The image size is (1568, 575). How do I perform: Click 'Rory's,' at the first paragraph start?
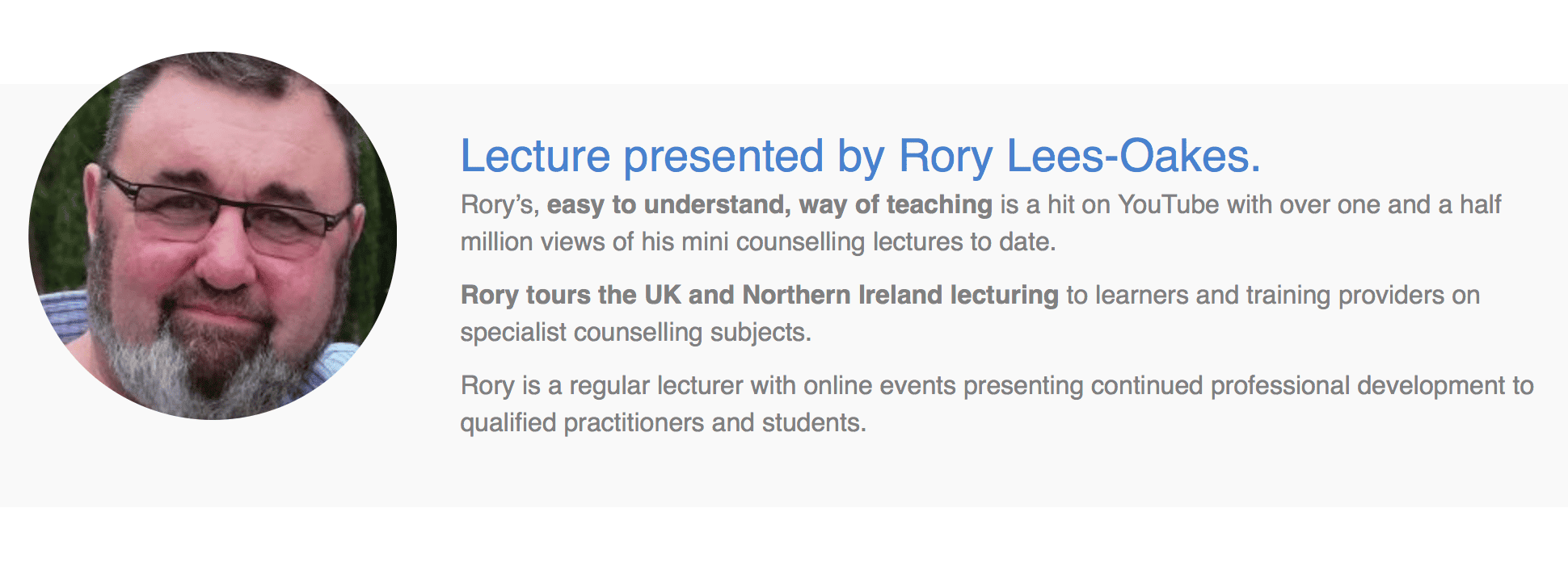(499, 205)
